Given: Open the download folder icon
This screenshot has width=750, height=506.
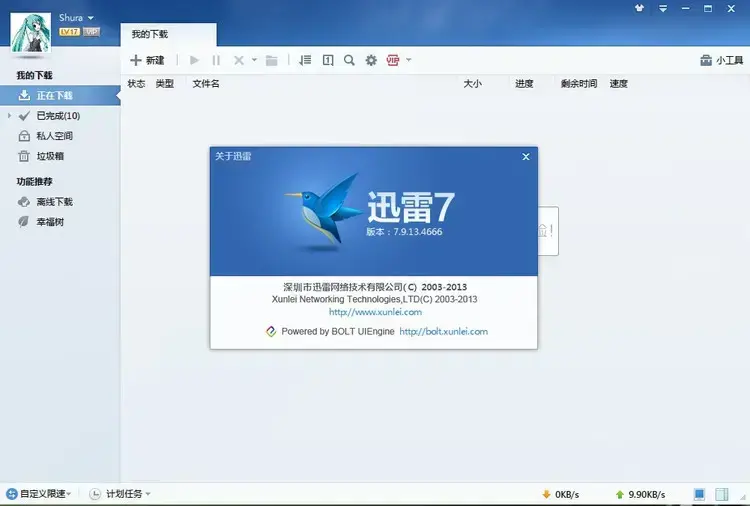Looking at the screenshot, I should [272, 60].
